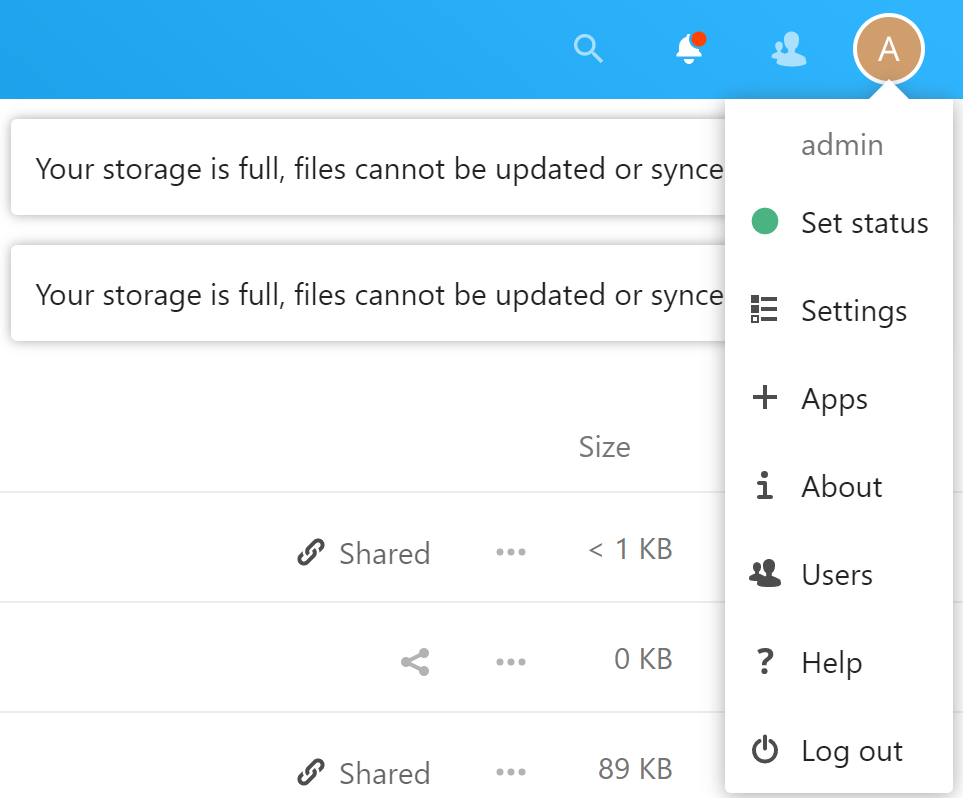The image size is (964, 798).
Task: Open the notifications bell
Action: coord(688,48)
